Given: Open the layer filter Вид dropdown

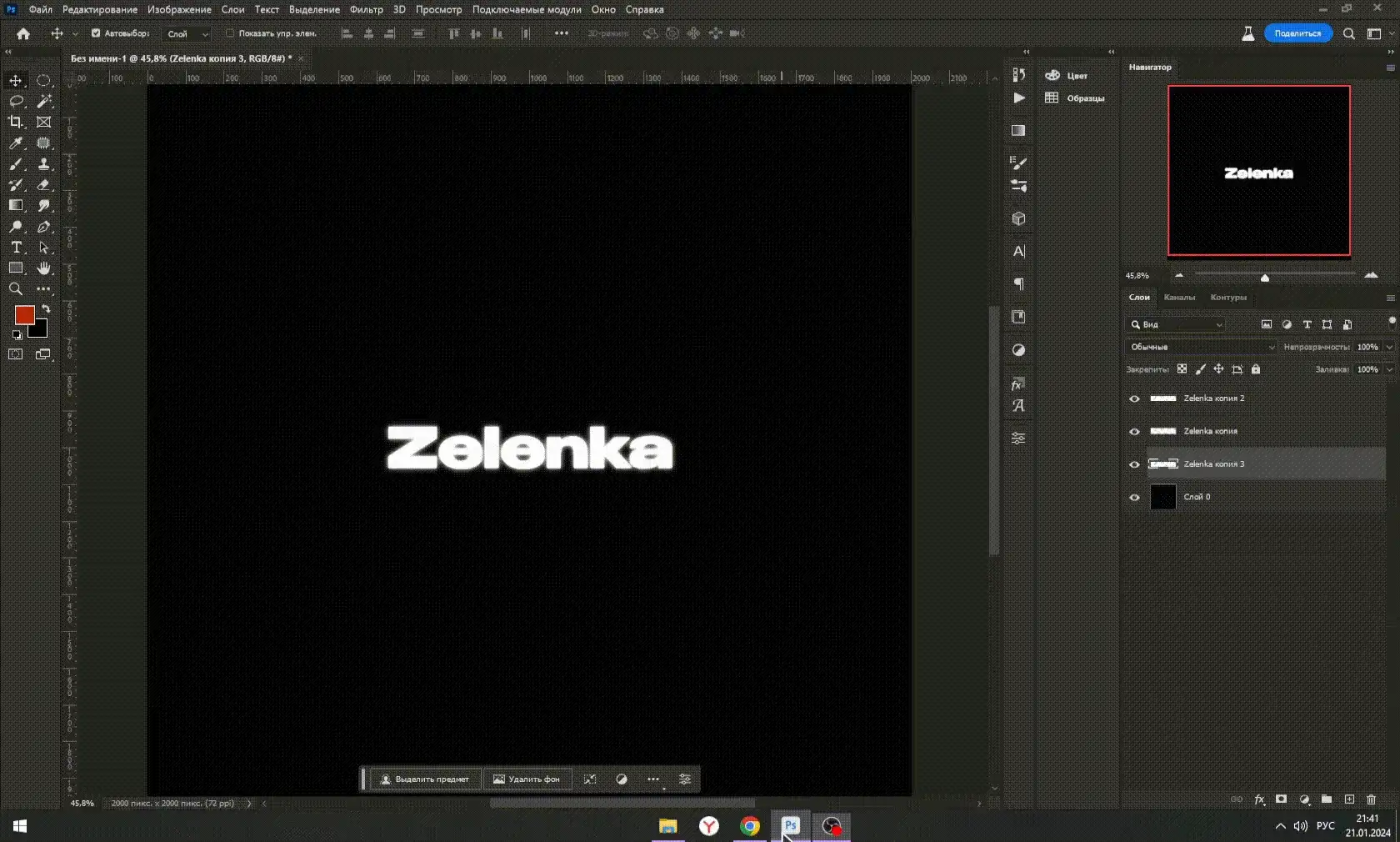Looking at the screenshot, I should tap(1177, 324).
